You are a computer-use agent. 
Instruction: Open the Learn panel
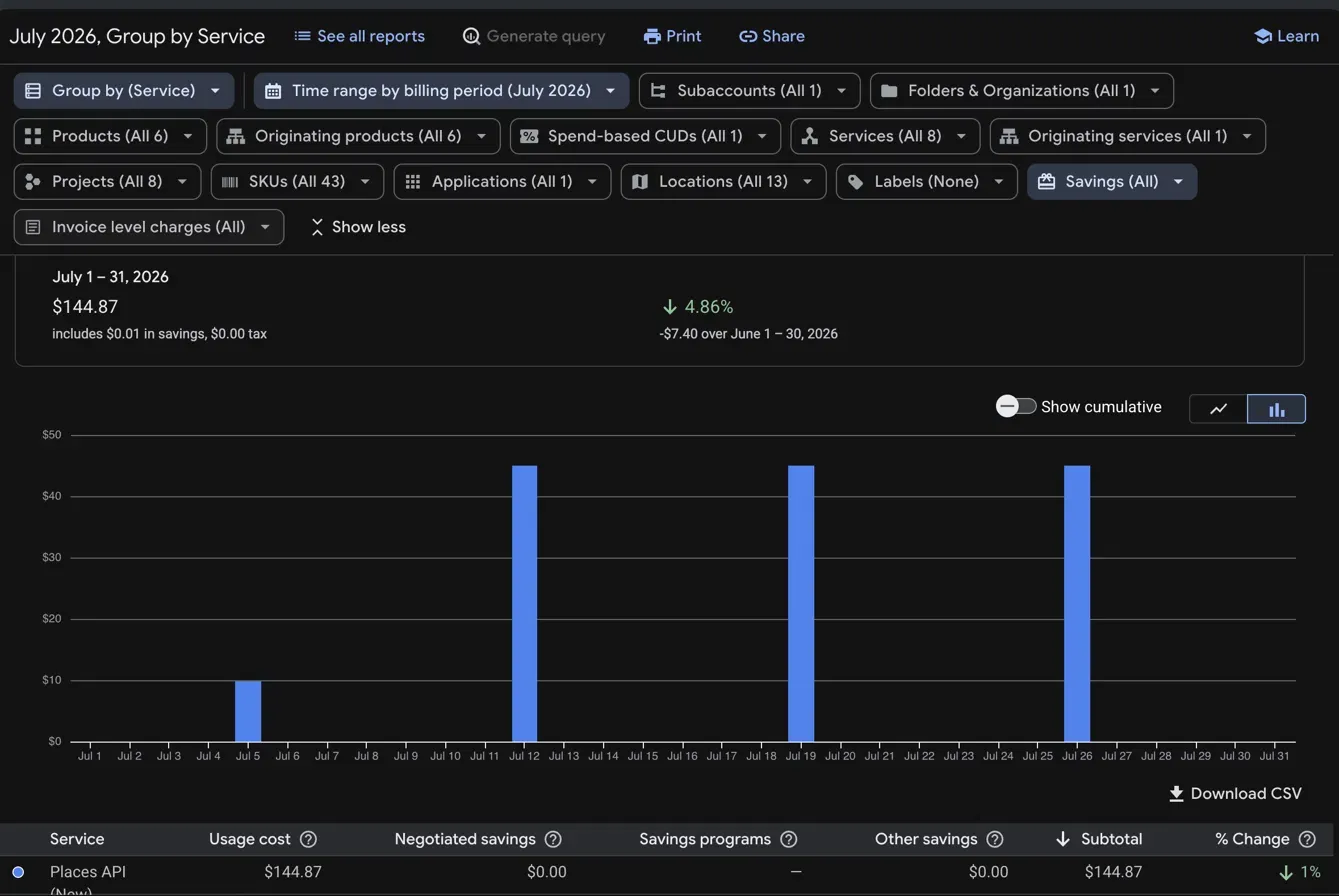[x=1286, y=36]
